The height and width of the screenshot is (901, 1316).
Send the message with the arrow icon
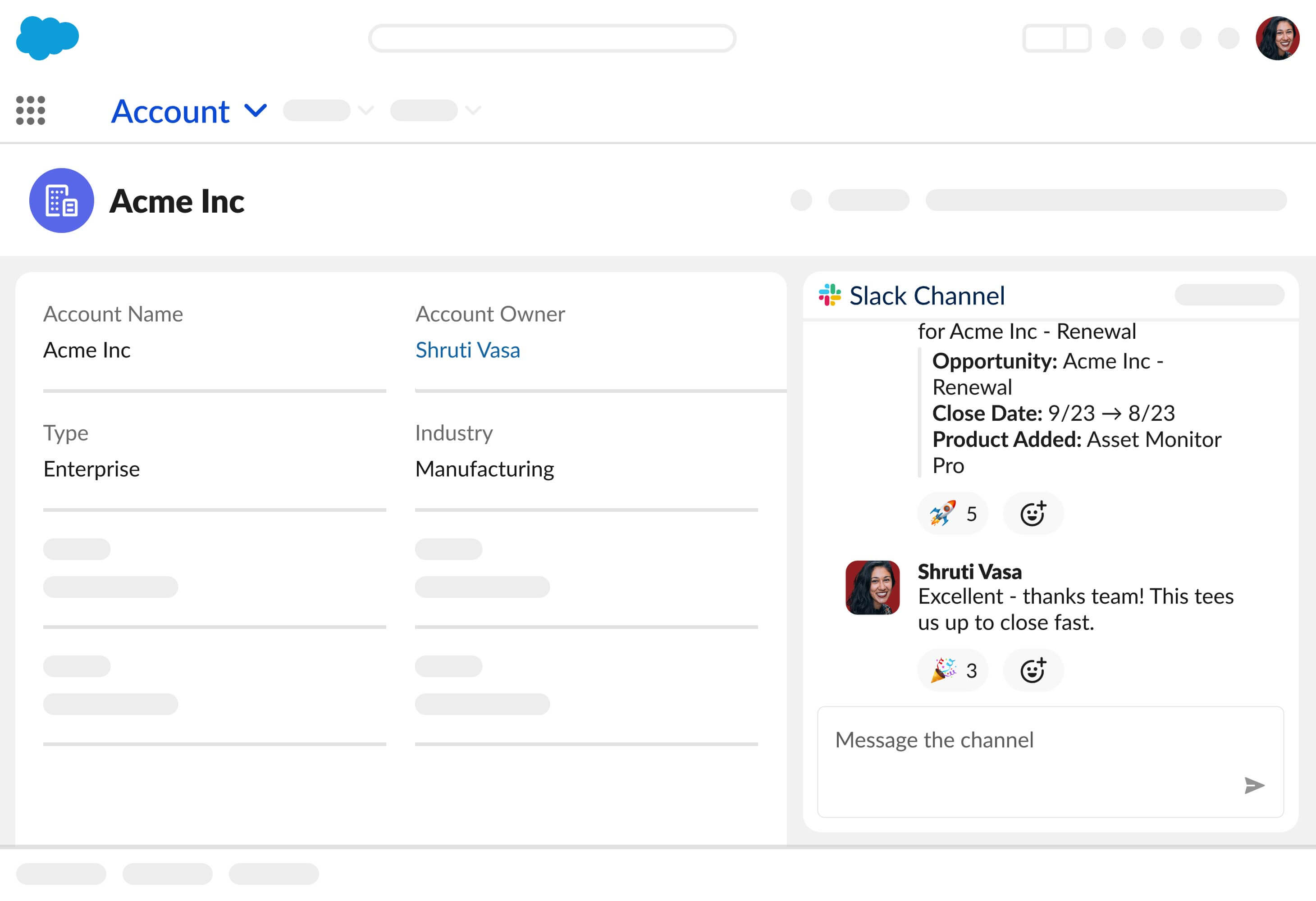[x=1254, y=786]
